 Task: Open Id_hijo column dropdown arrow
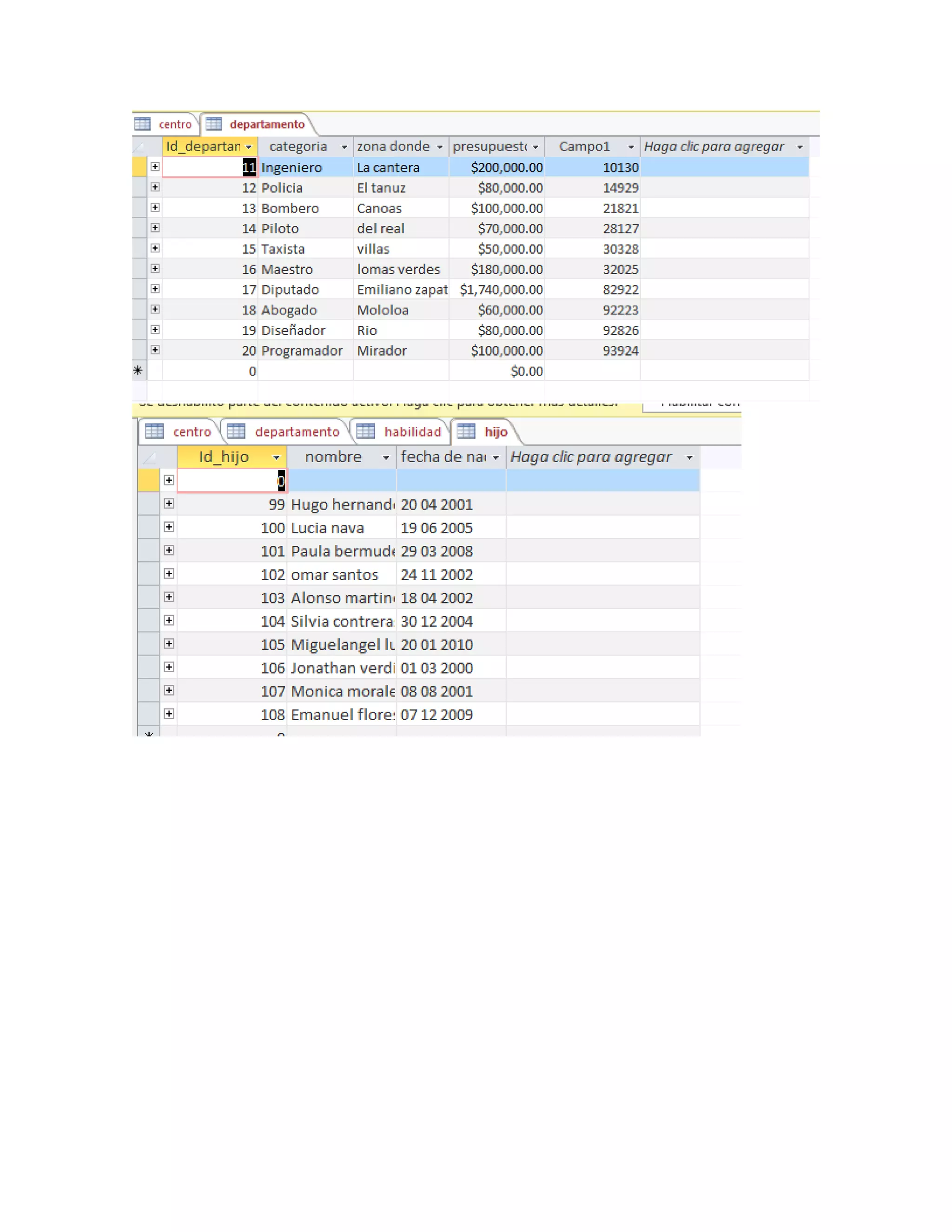[x=277, y=457]
